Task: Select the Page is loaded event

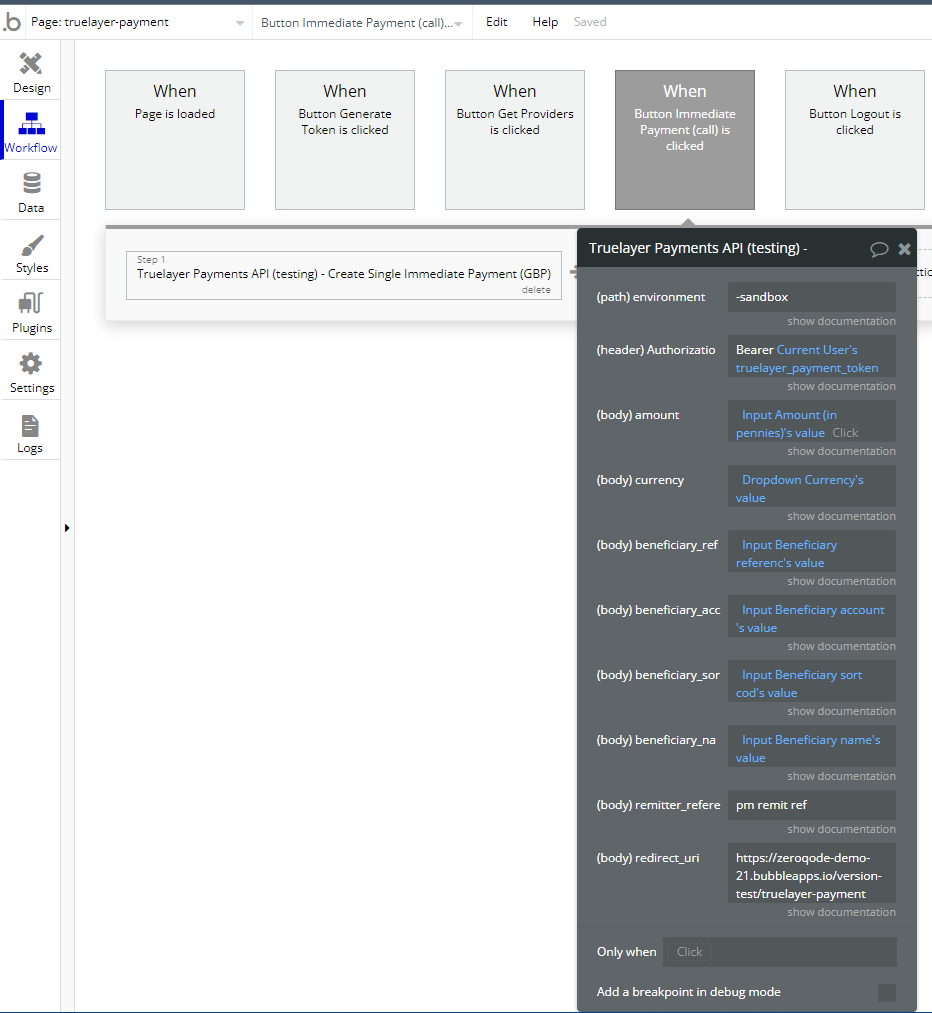Action: [175, 140]
